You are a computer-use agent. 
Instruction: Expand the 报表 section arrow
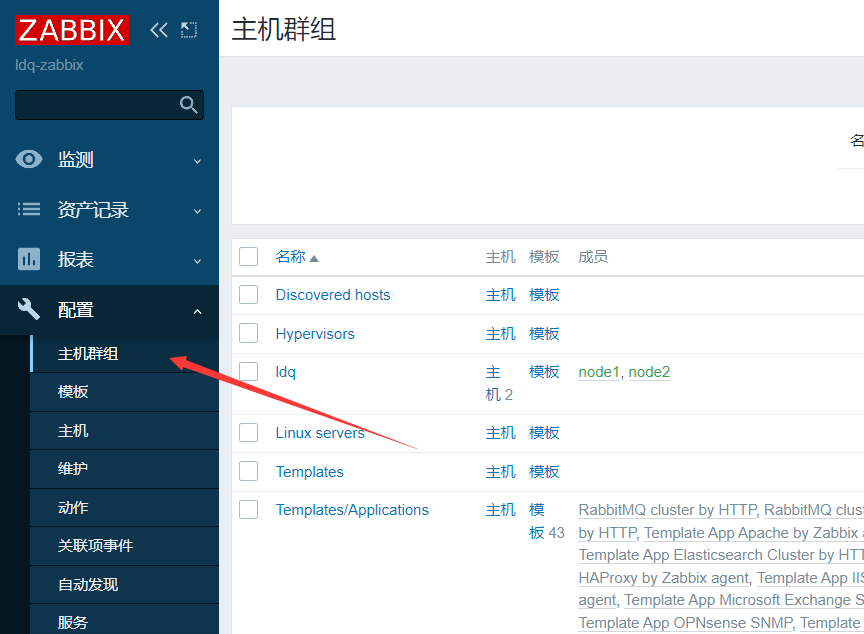pyautogui.click(x=197, y=261)
